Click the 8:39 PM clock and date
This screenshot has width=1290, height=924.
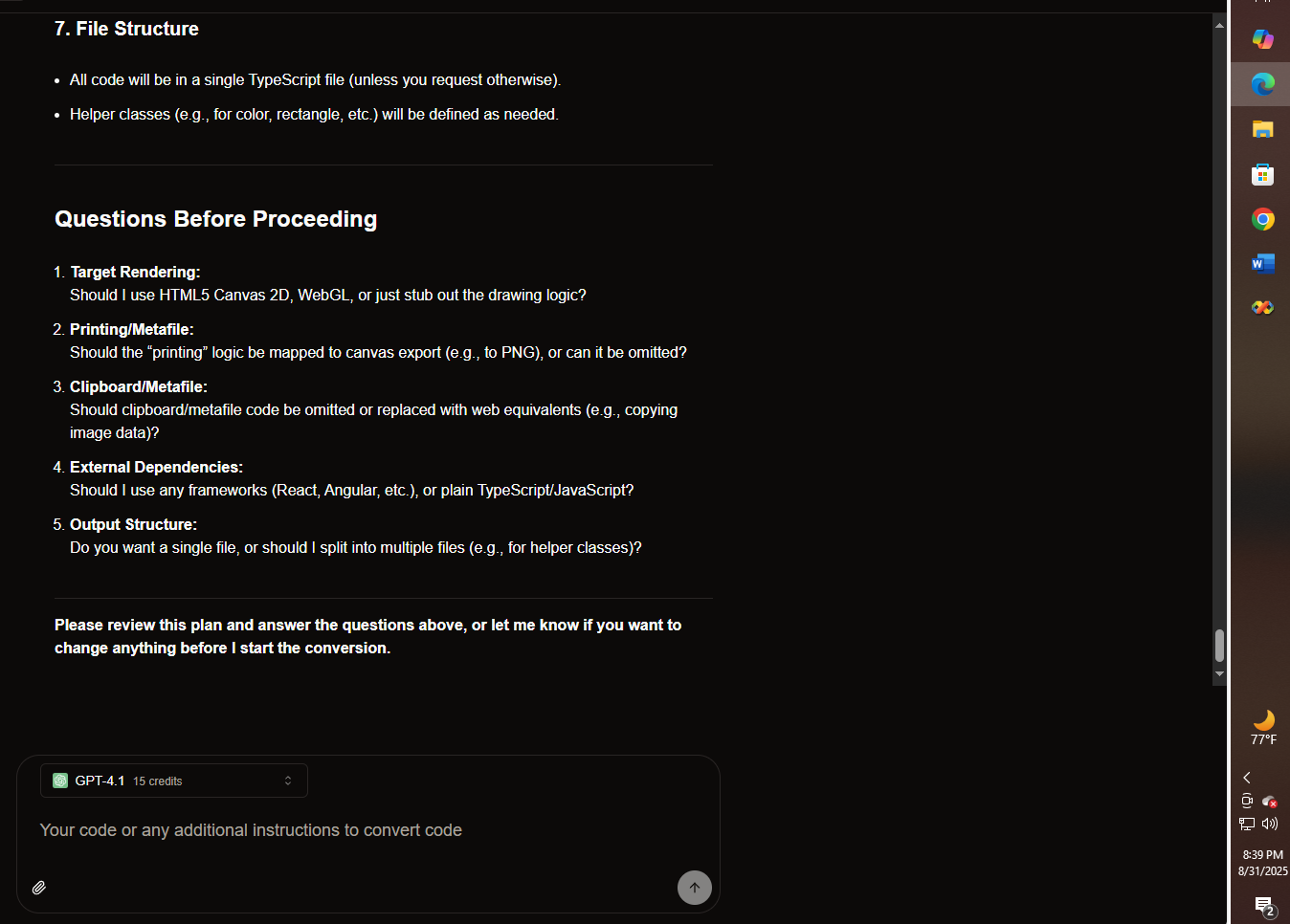1262,863
